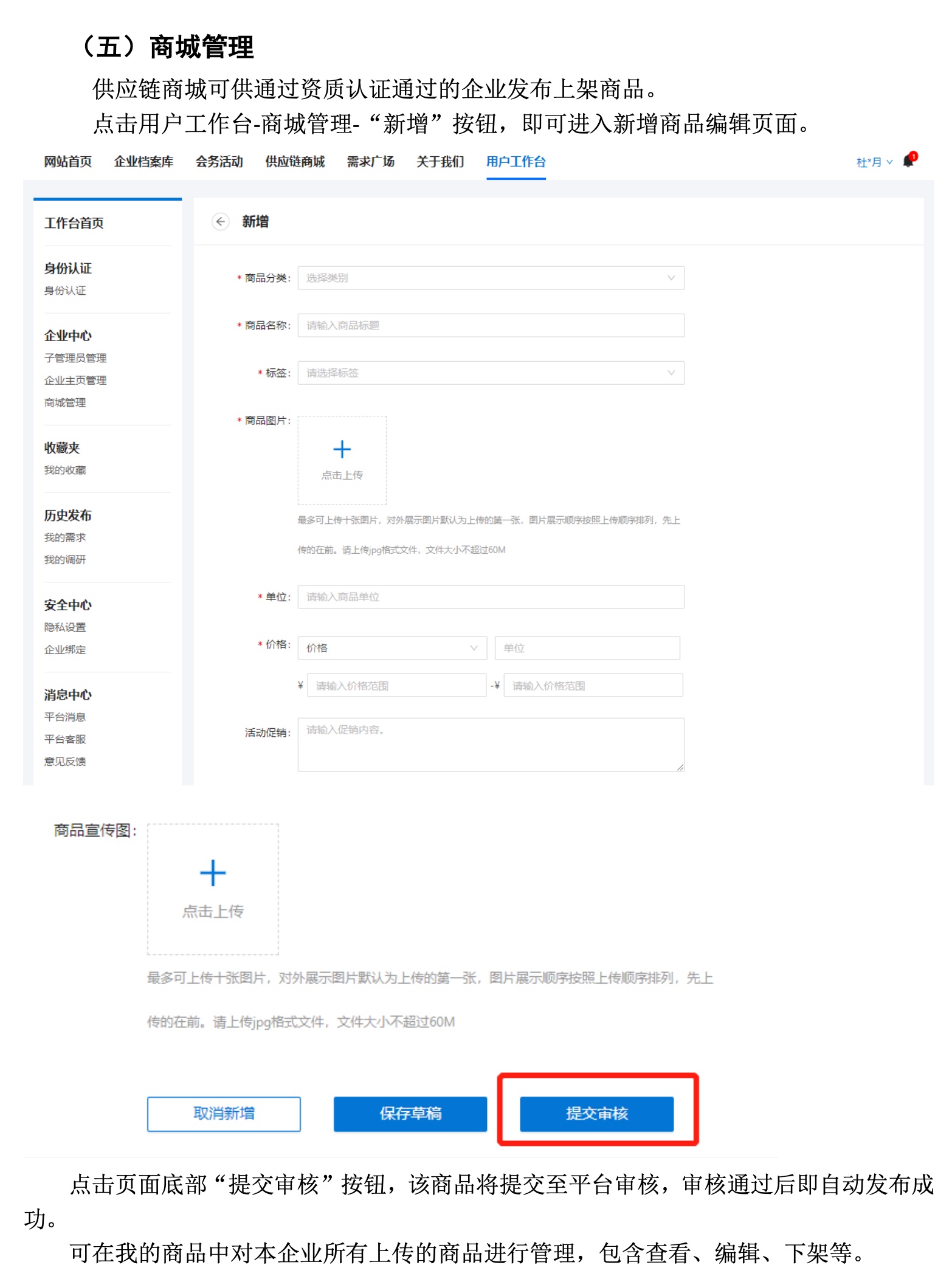This screenshot has height=1279, width=952.
Task: Open 供应链商城 navigation item
Action: click(295, 162)
